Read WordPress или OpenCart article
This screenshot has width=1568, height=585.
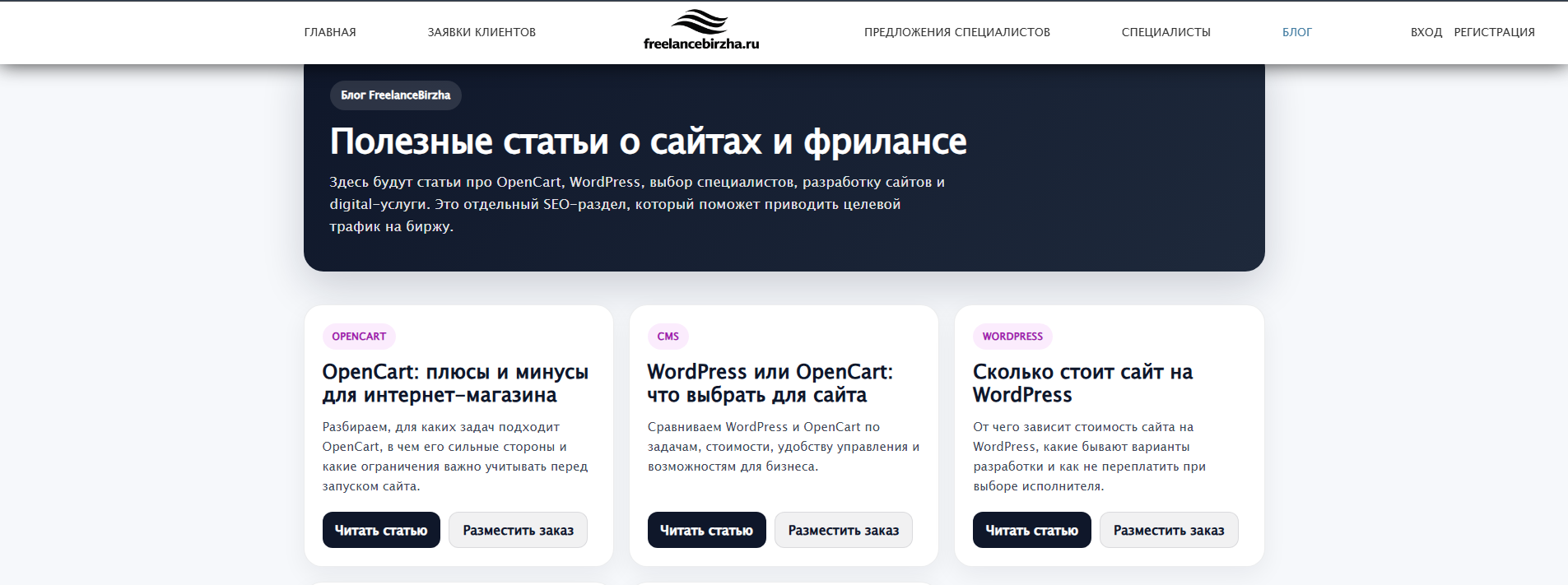tap(706, 530)
